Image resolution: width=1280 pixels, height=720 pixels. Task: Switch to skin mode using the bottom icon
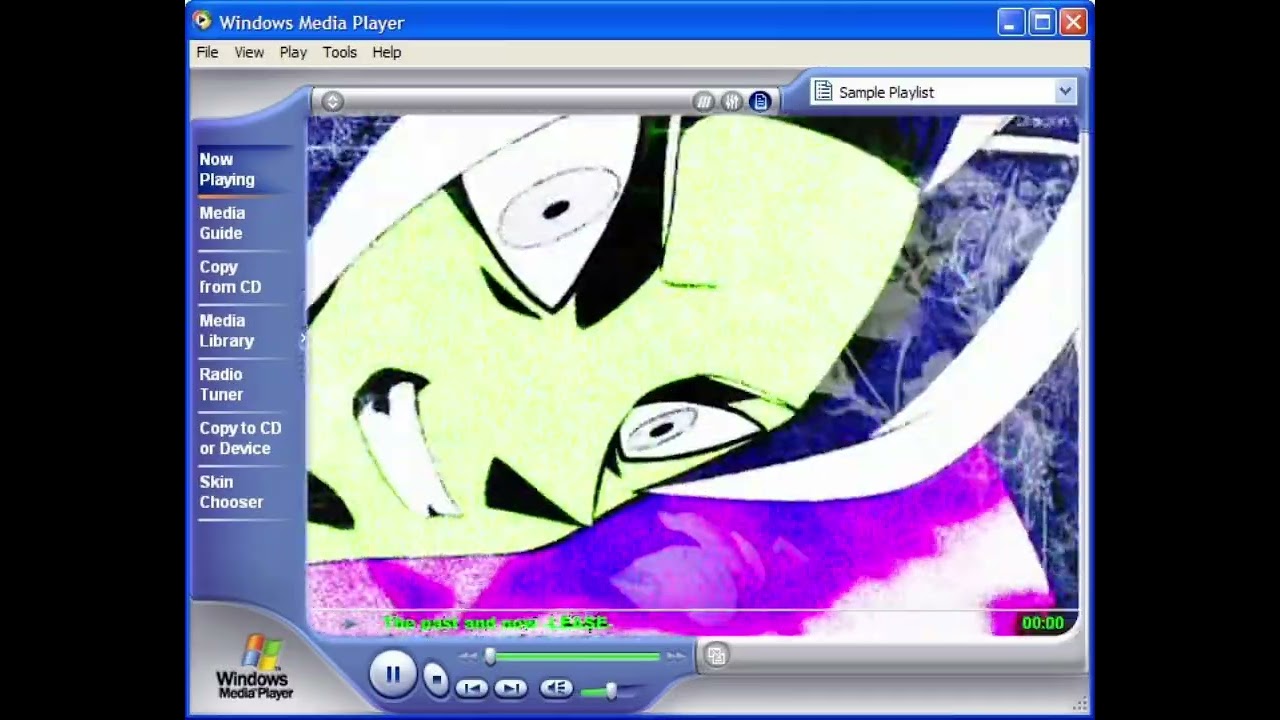click(716, 655)
